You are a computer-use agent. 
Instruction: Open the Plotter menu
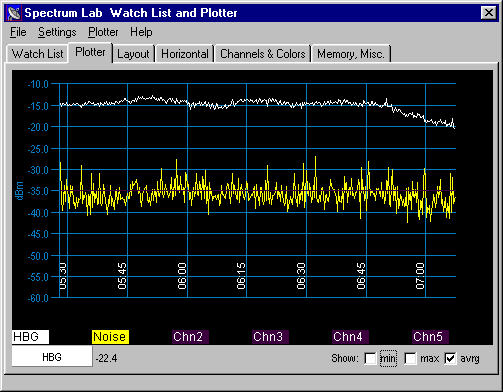tap(103, 32)
